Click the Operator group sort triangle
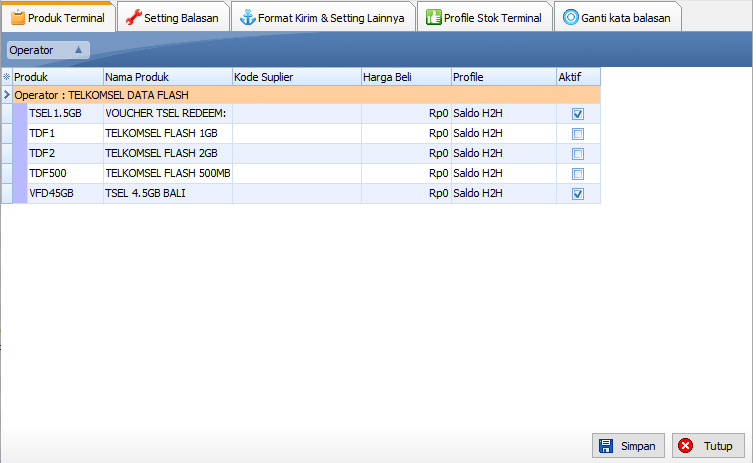 79,49
